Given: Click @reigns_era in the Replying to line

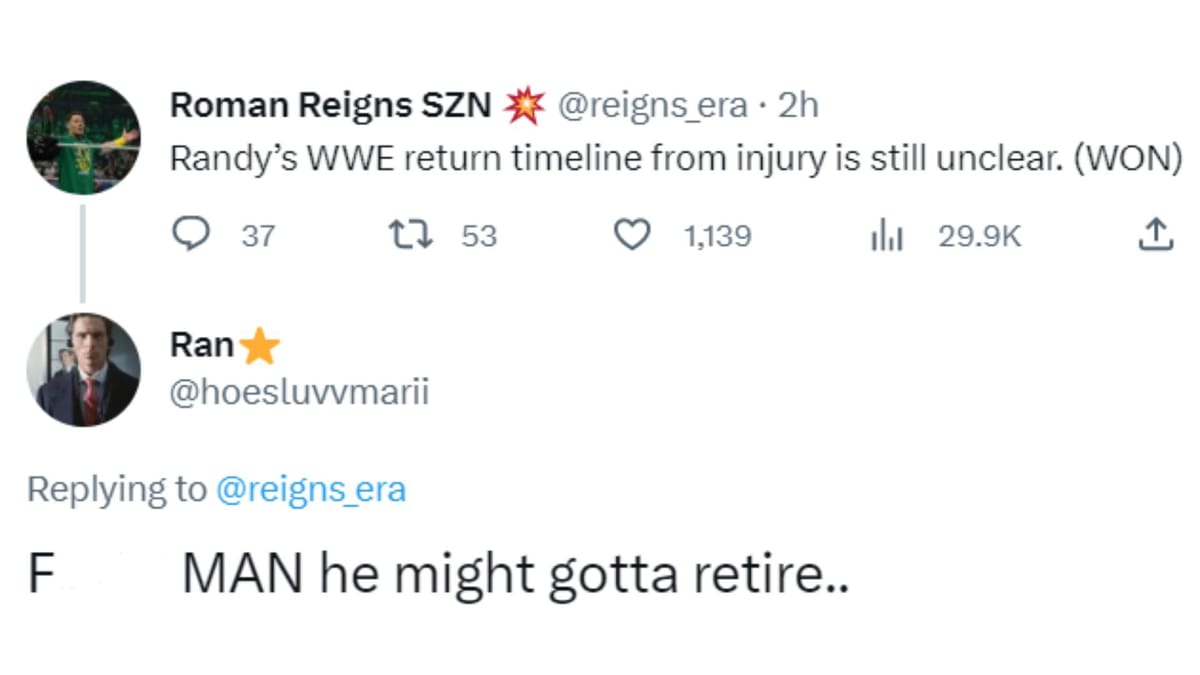Looking at the screenshot, I should [311, 489].
